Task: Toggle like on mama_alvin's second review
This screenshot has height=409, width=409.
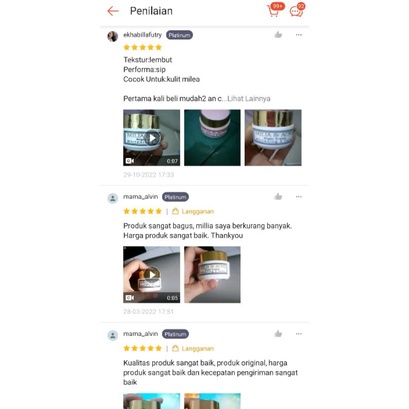Action: (278, 334)
